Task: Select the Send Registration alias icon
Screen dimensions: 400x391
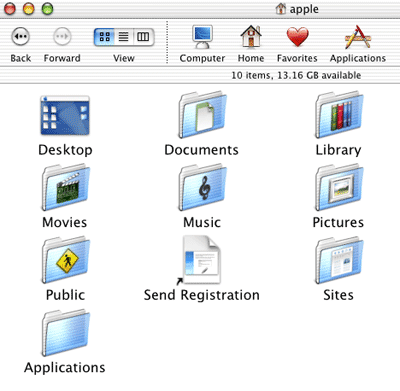Action: (200, 260)
